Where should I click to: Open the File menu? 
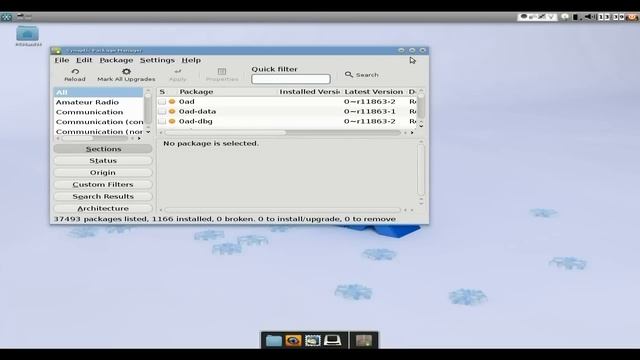(x=62, y=60)
